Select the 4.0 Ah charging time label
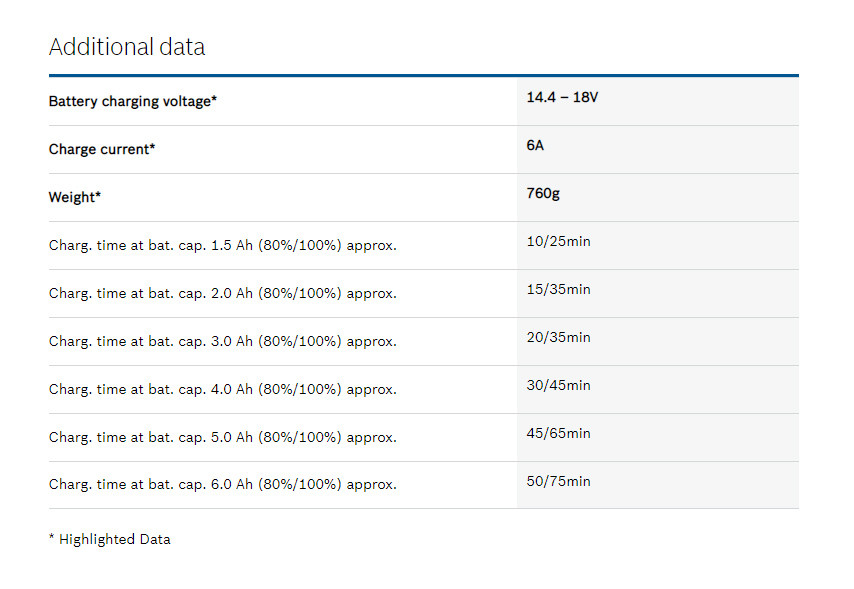Screen dimensions: 854x589 tap(223, 389)
